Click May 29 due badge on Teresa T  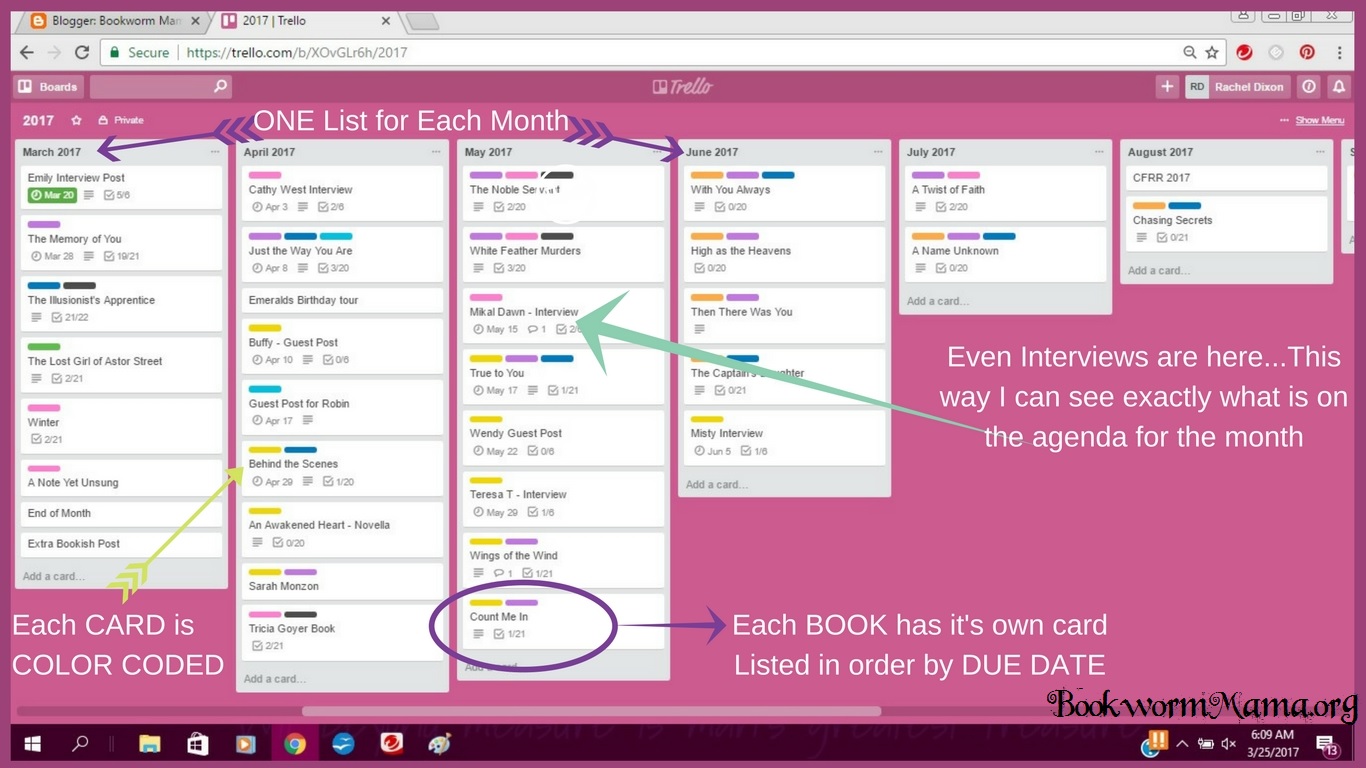tap(495, 512)
